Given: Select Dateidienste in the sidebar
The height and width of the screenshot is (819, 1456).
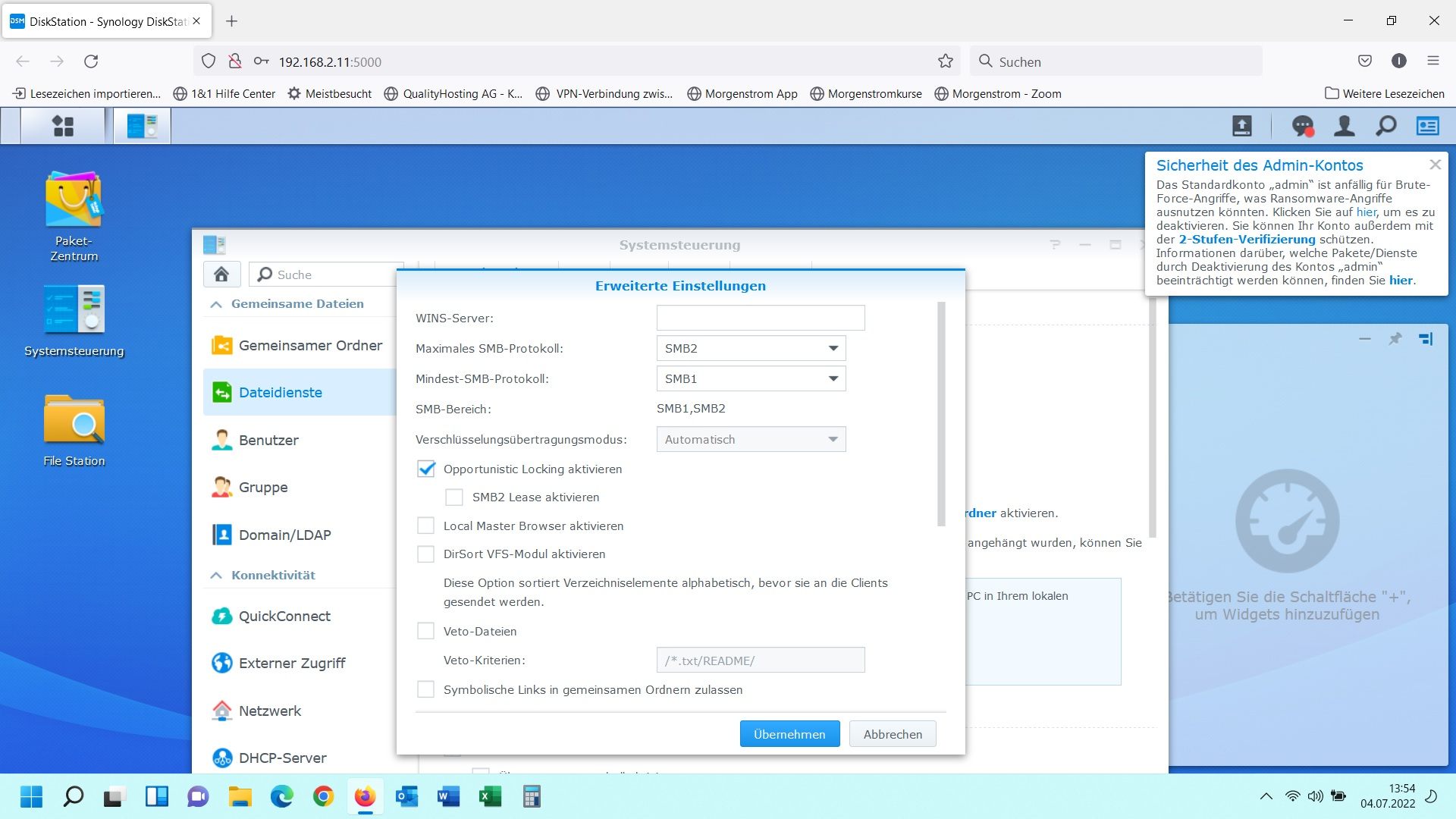Looking at the screenshot, I should coord(300,392).
